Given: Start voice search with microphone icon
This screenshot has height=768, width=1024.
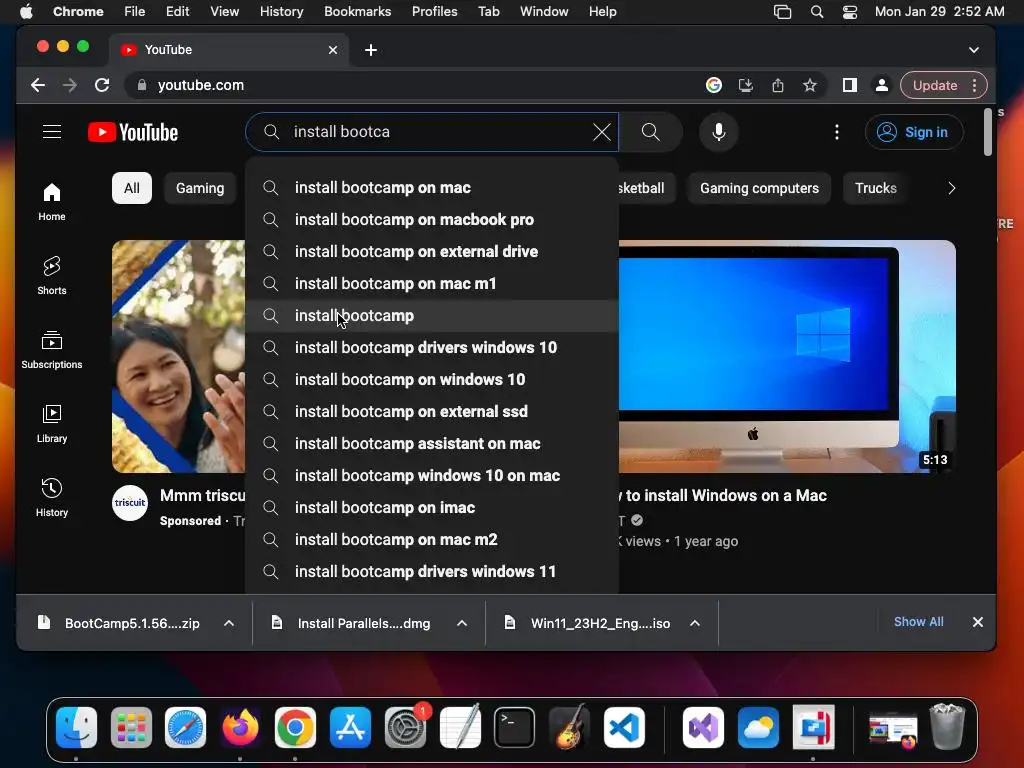Looking at the screenshot, I should pos(718,132).
